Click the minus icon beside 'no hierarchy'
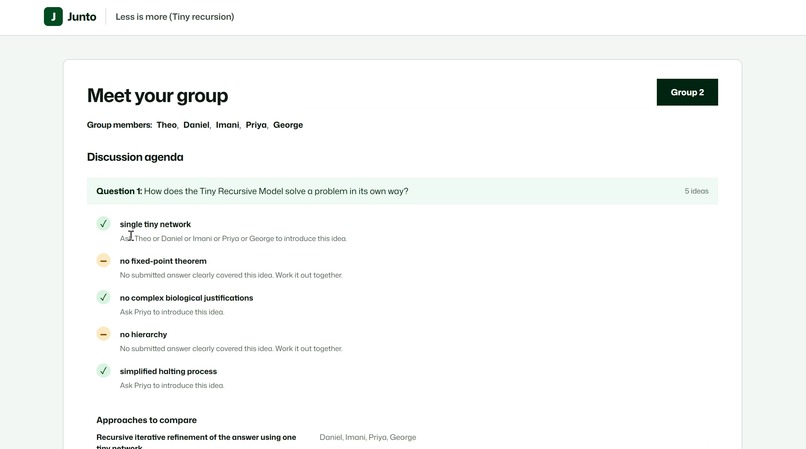 point(103,334)
